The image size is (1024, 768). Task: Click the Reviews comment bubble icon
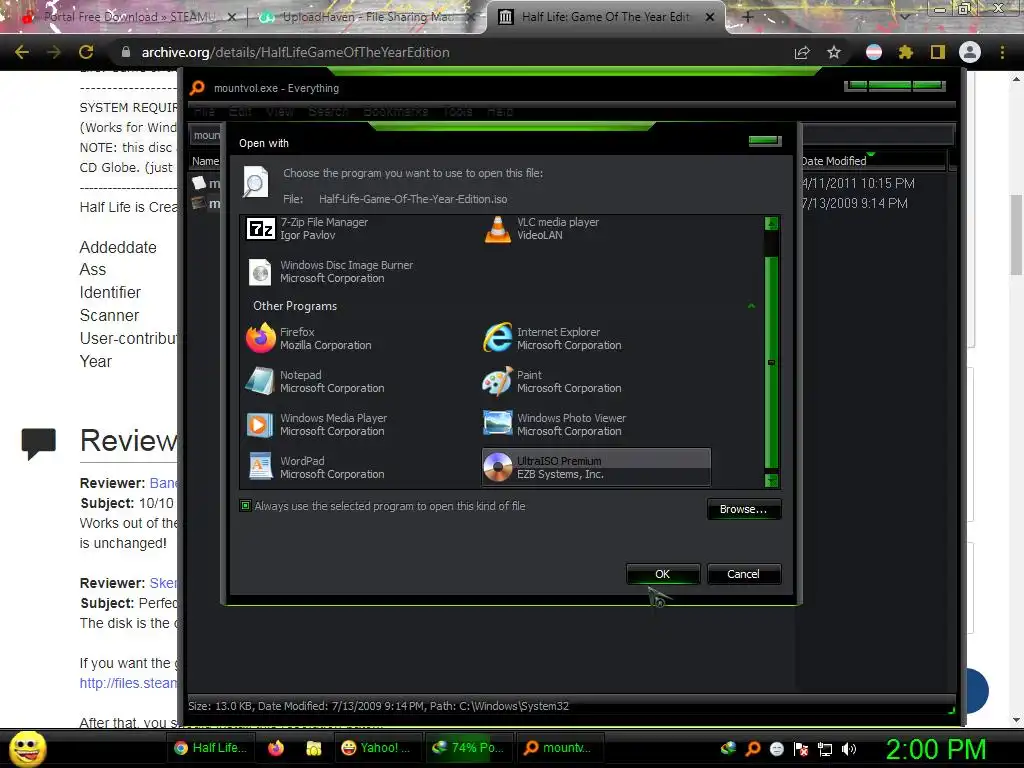click(39, 443)
